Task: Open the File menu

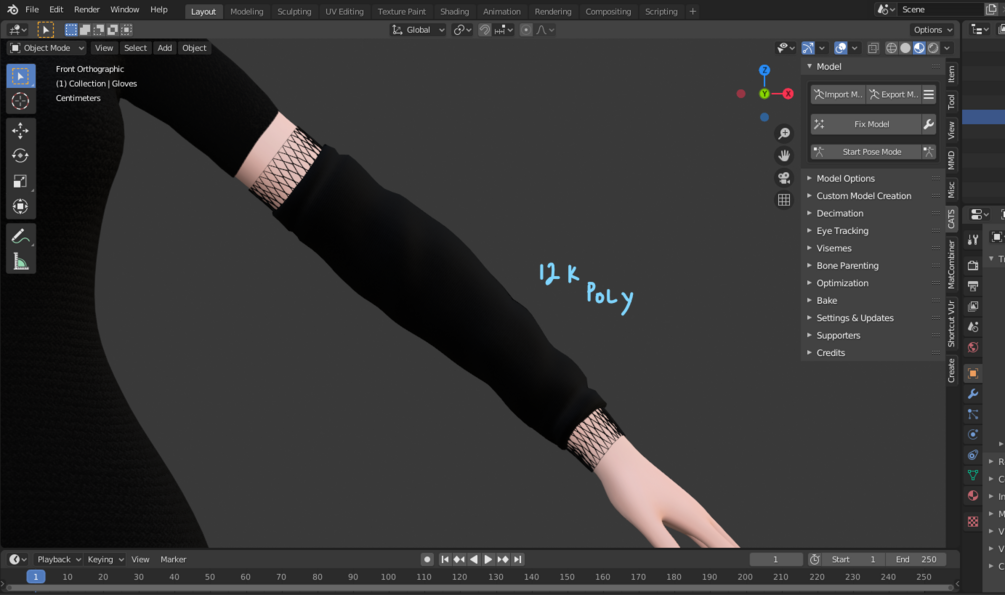Action: point(32,10)
